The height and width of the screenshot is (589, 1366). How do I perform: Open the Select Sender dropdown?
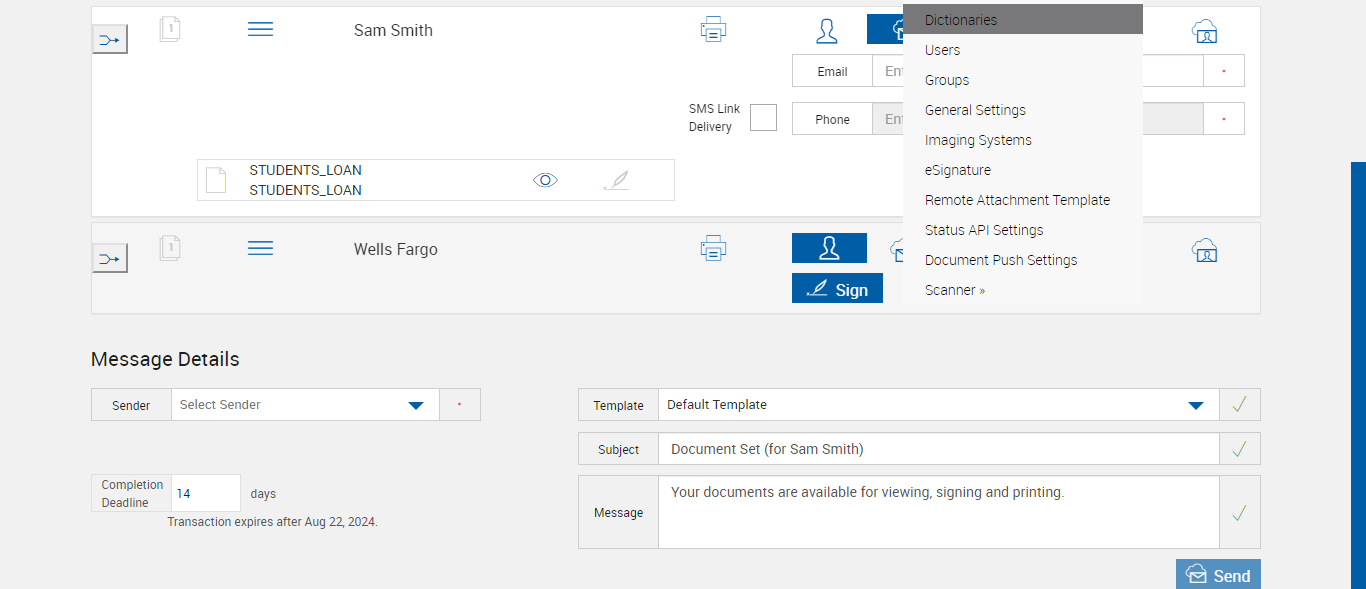pyautogui.click(x=416, y=405)
